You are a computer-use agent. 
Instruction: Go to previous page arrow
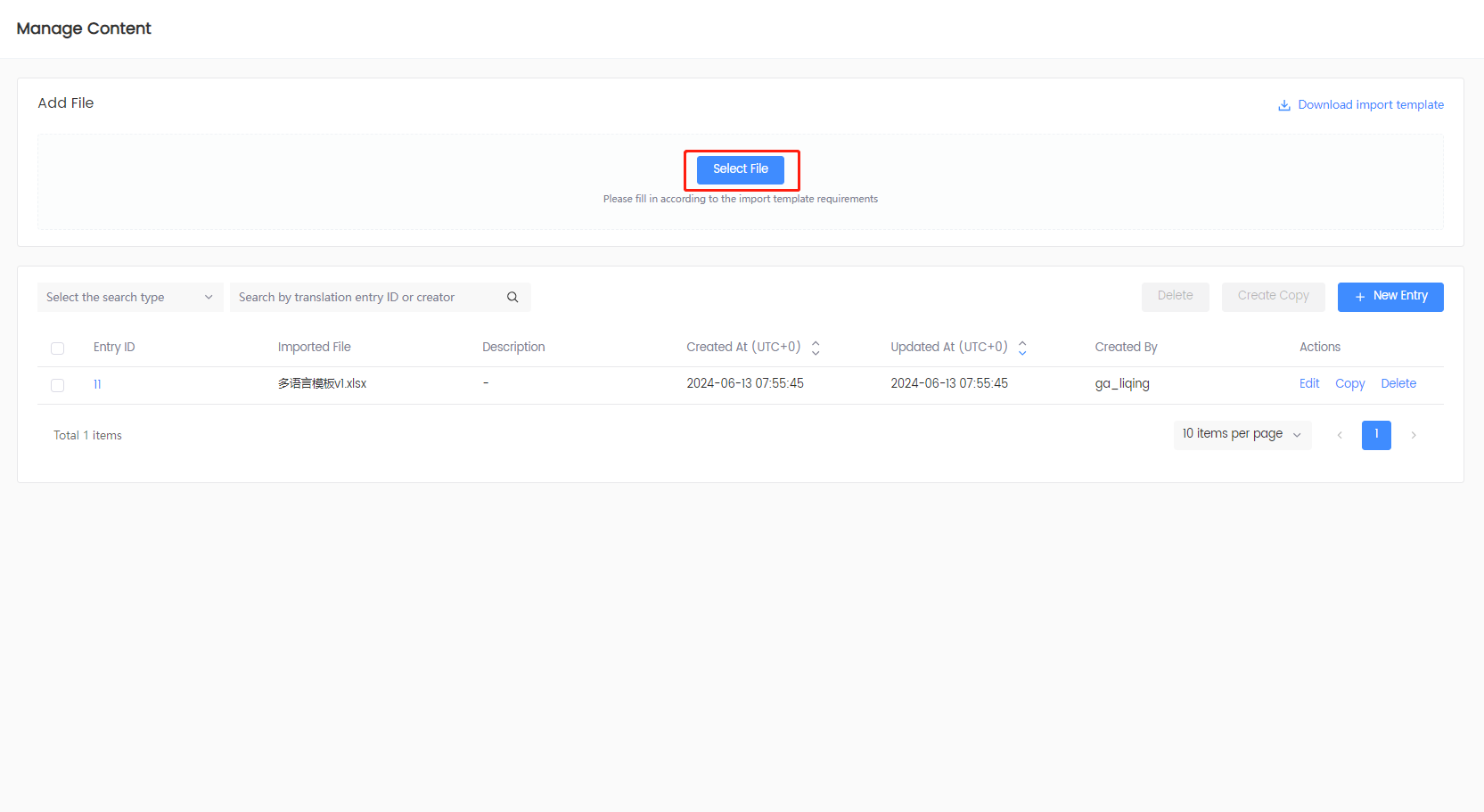point(1340,435)
